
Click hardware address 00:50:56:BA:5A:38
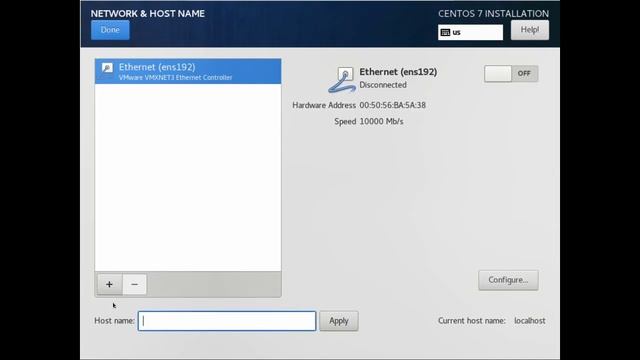[393, 105]
